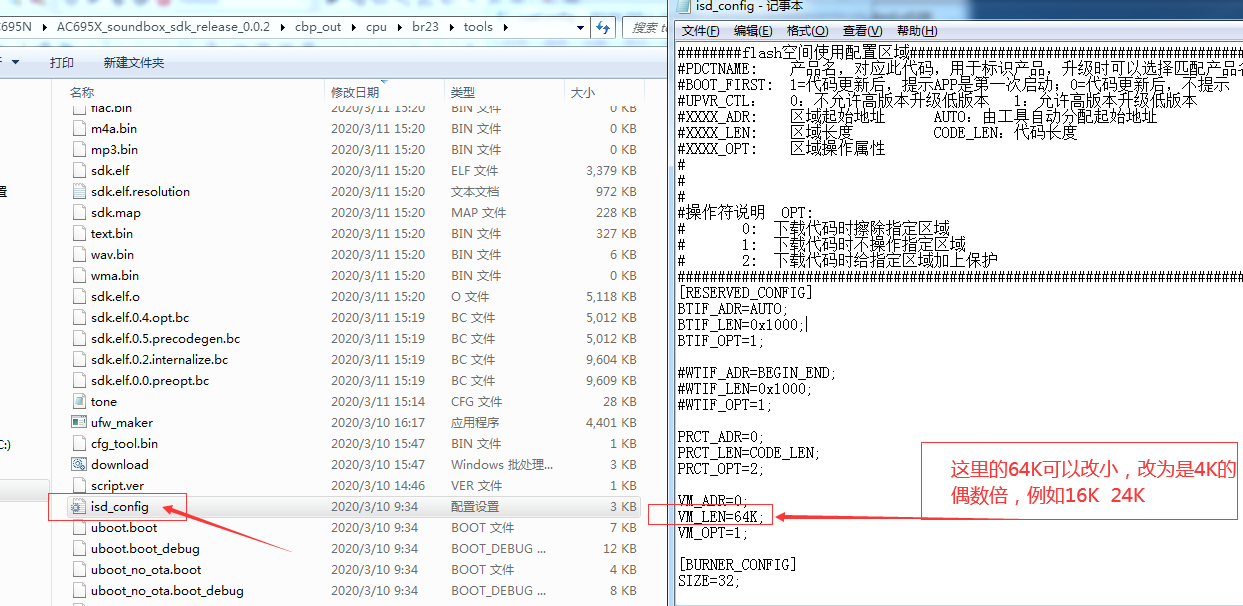This screenshot has height=606, width=1243.
Task: Click the uboot.boot file icon
Action: pos(79,528)
